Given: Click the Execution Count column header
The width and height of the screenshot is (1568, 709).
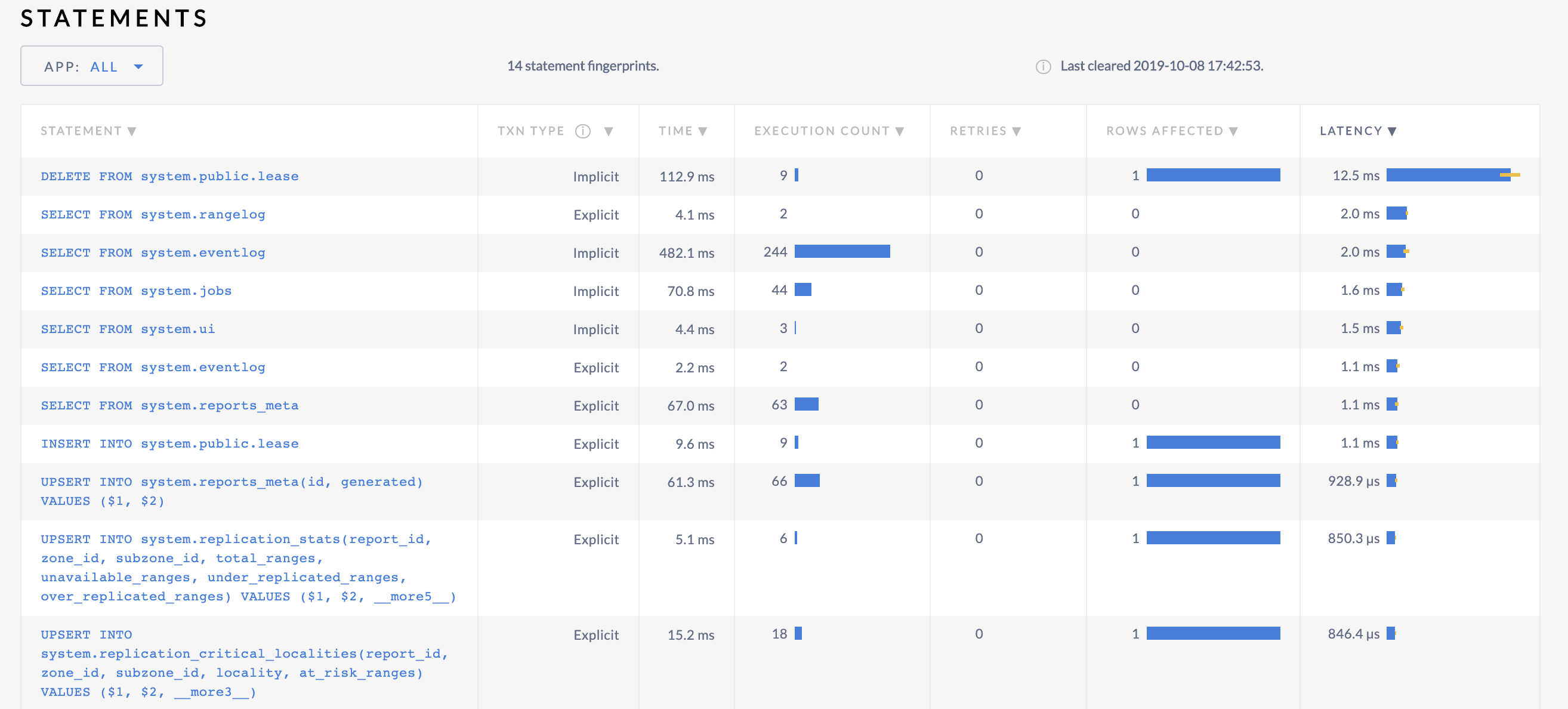Looking at the screenshot, I should click(x=821, y=131).
